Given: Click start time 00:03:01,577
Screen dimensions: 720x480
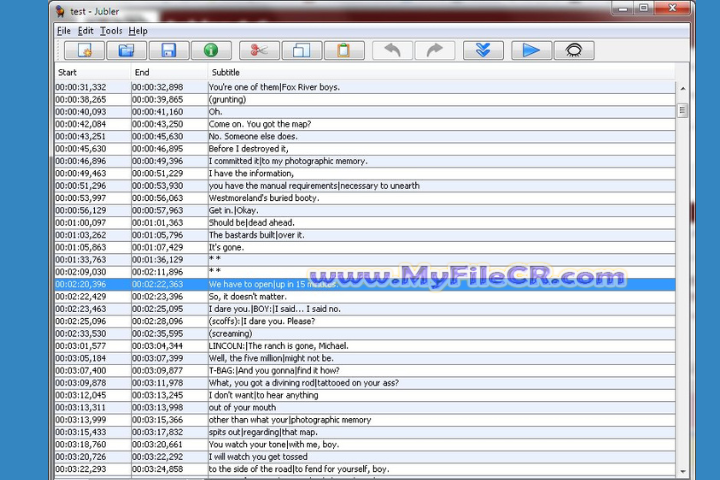Looking at the screenshot, I should [x=81, y=346].
